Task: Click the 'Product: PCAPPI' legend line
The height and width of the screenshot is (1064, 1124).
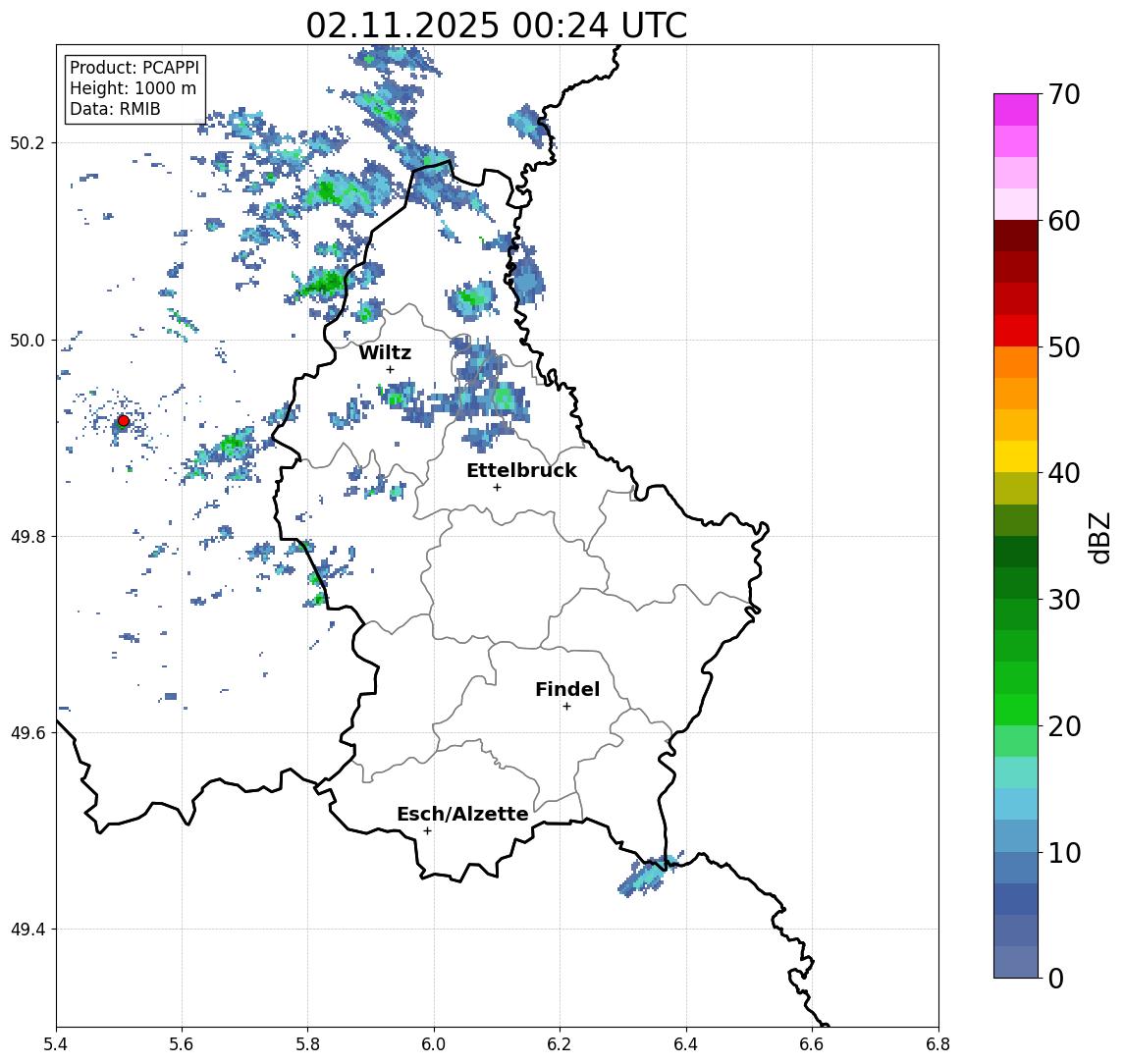Action: tap(134, 68)
